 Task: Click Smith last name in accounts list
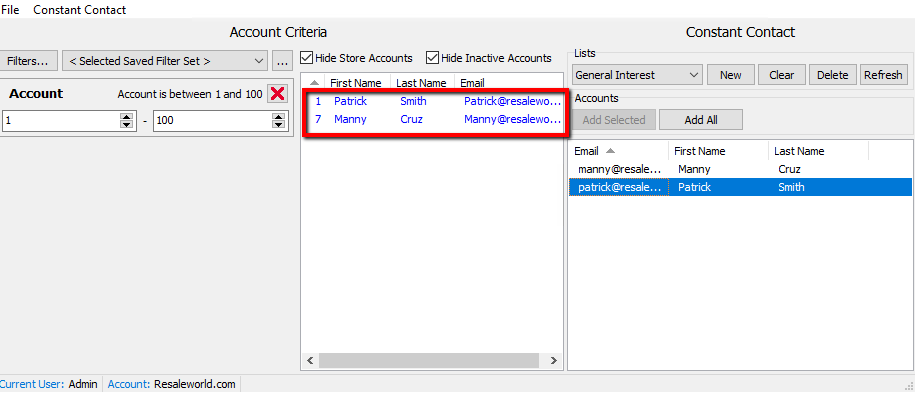(x=413, y=101)
